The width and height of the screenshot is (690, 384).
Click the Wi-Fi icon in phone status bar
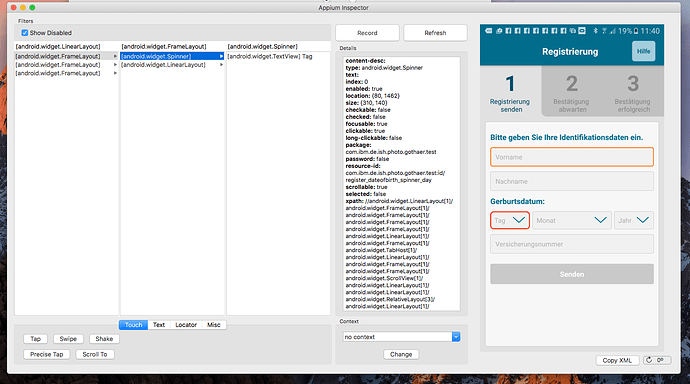pyautogui.click(x=604, y=31)
